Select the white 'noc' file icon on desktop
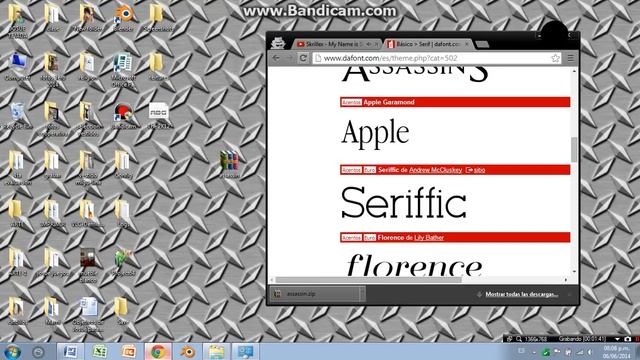Image resolution: width=640 pixels, height=360 pixels. pos(159,116)
